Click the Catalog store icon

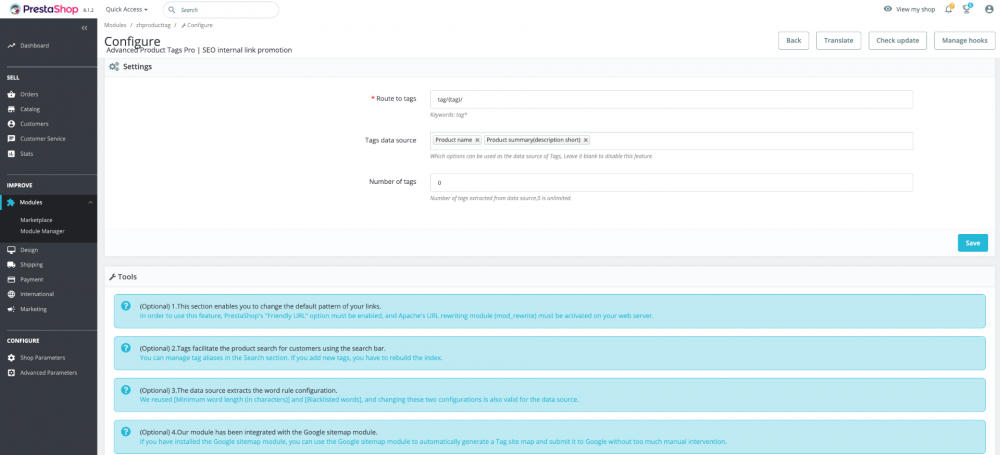pyautogui.click(x=11, y=109)
